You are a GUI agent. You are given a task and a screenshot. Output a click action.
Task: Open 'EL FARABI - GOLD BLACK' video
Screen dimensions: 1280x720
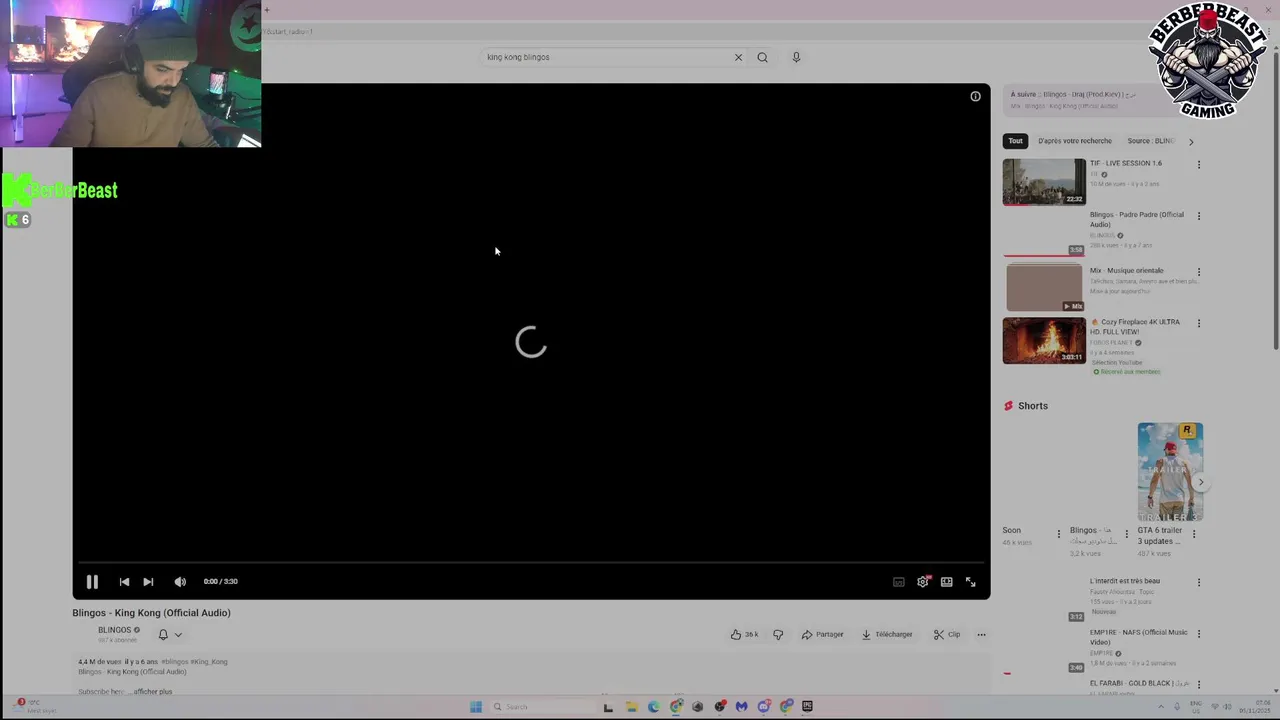[x=1139, y=683]
